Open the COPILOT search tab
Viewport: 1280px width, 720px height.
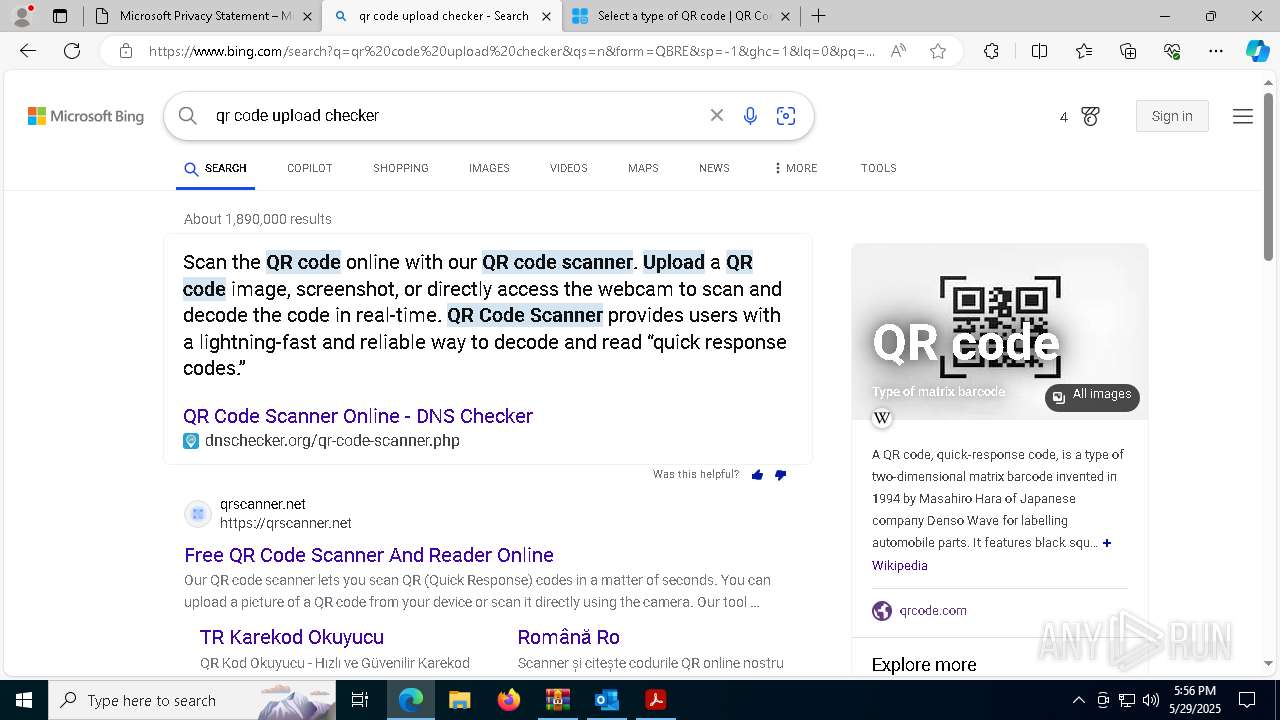point(310,168)
